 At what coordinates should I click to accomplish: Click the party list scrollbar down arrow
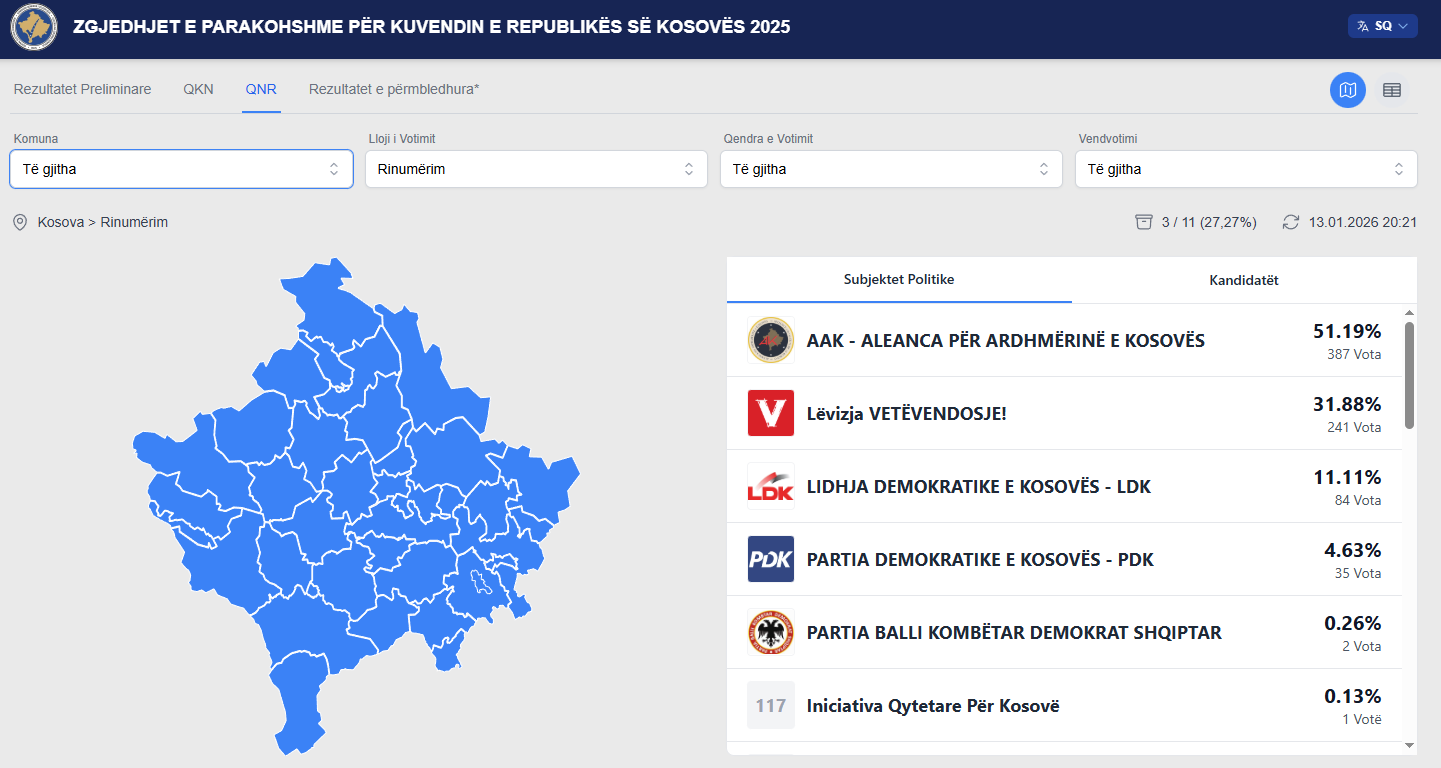click(1409, 745)
